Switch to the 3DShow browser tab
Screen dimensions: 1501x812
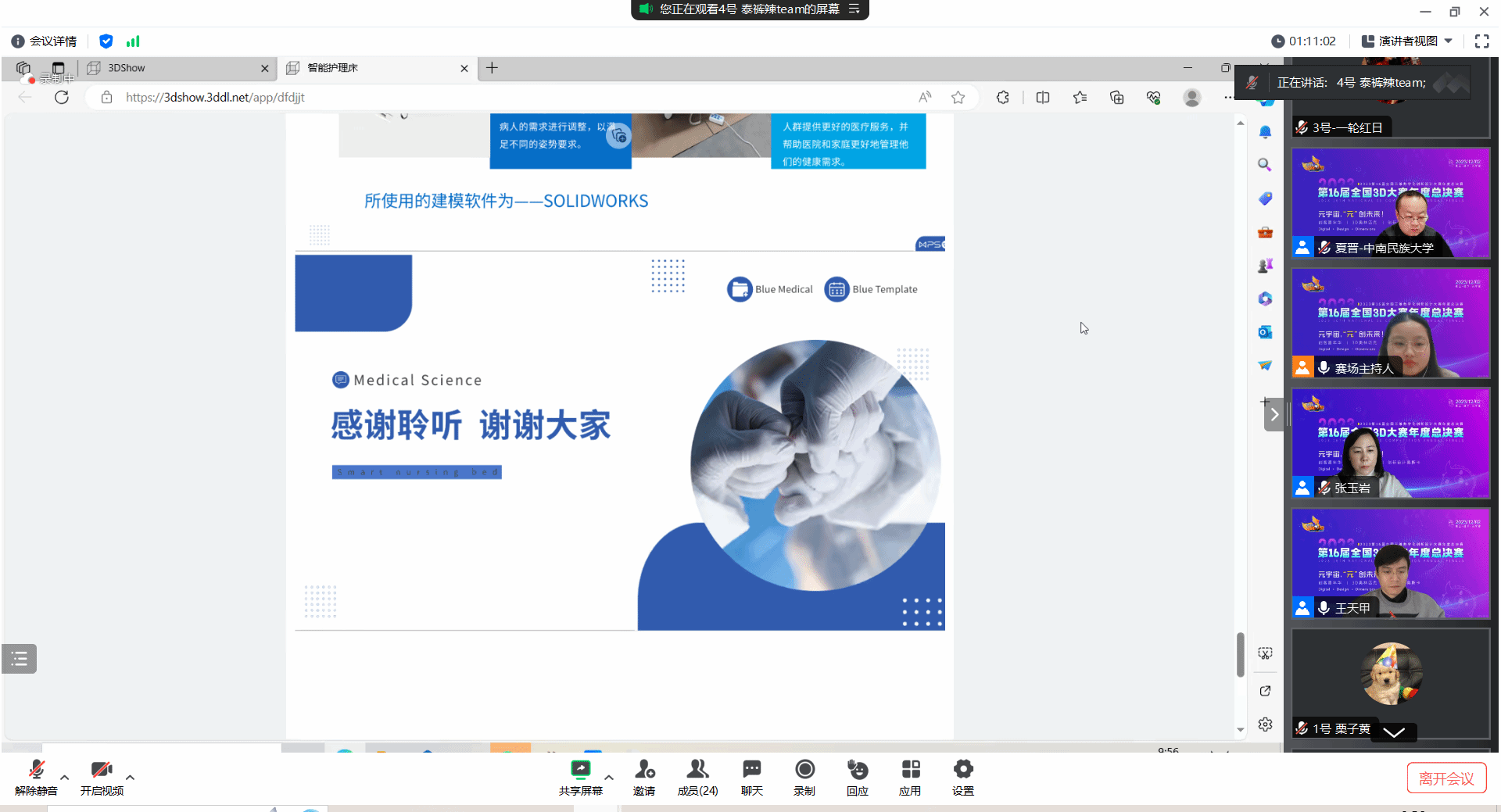(172, 68)
